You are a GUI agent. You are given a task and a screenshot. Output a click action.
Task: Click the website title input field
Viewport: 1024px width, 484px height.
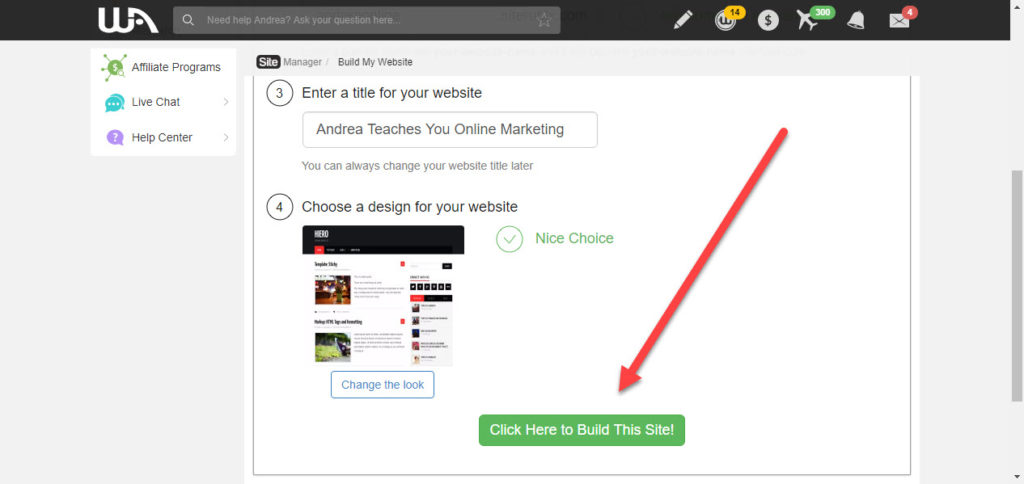(450, 129)
